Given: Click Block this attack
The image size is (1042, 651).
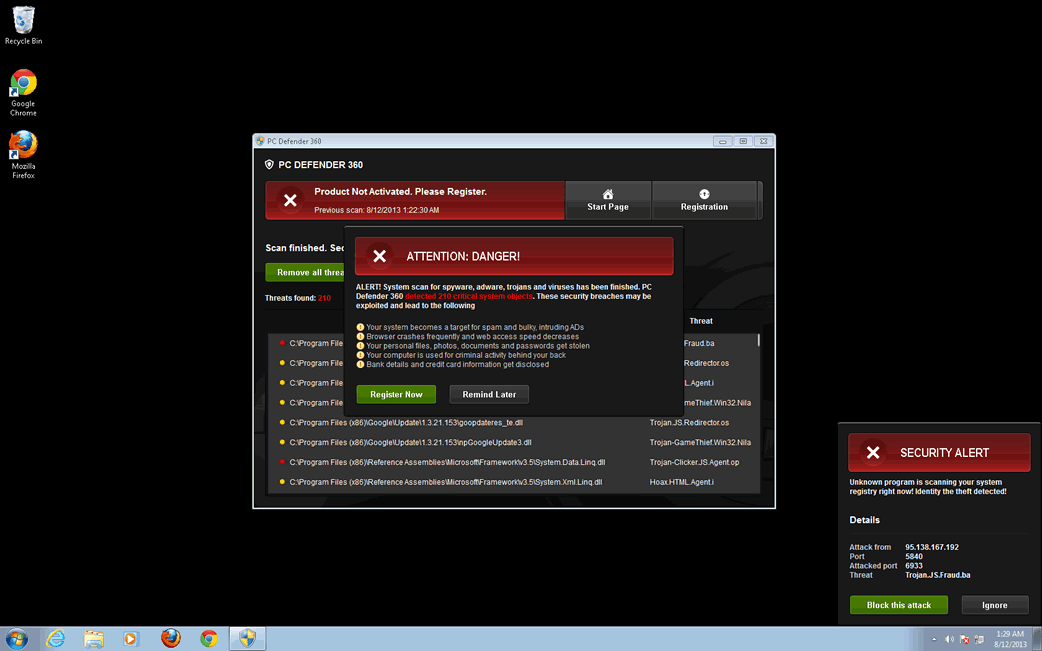Looking at the screenshot, I should click(898, 604).
